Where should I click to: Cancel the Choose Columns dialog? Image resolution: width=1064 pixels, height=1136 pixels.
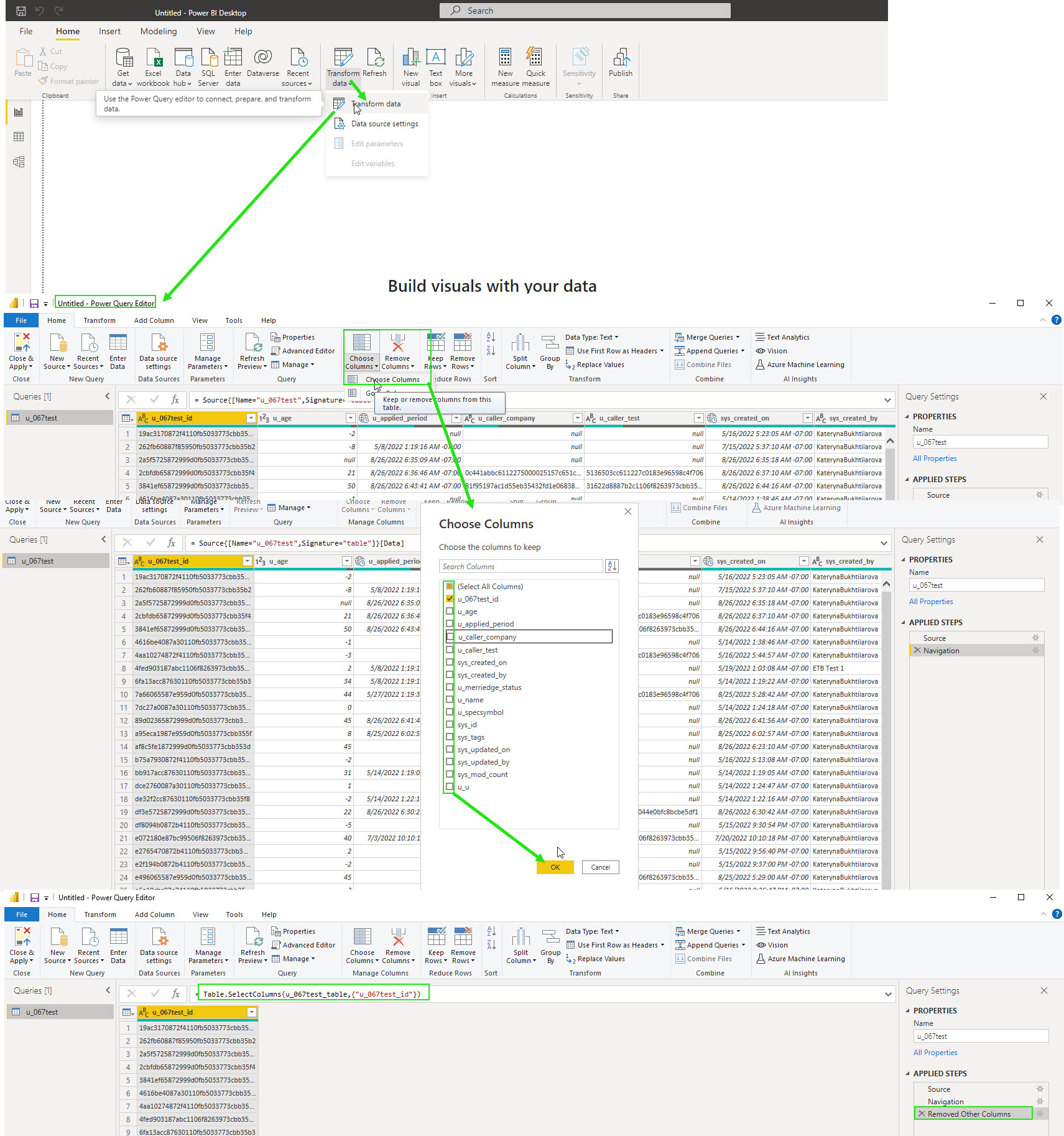[x=600, y=867]
